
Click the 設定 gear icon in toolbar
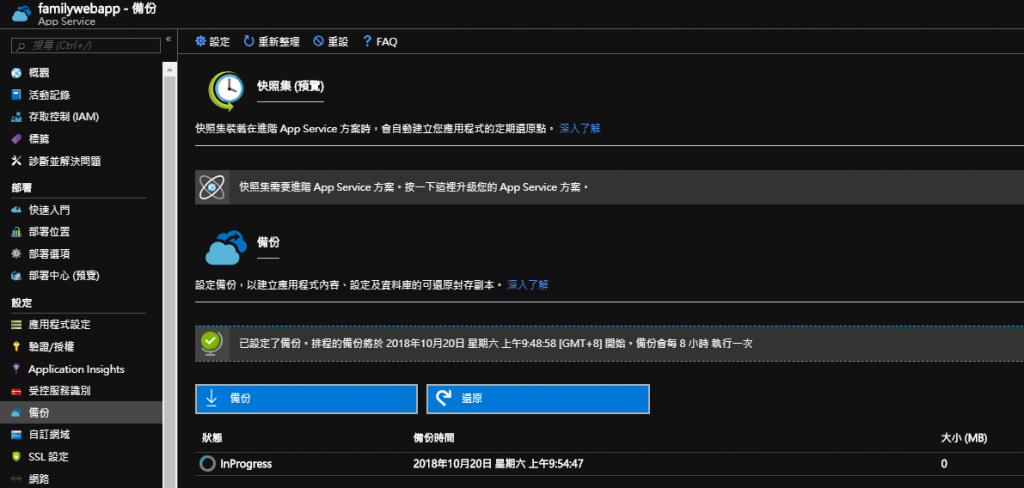200,41
